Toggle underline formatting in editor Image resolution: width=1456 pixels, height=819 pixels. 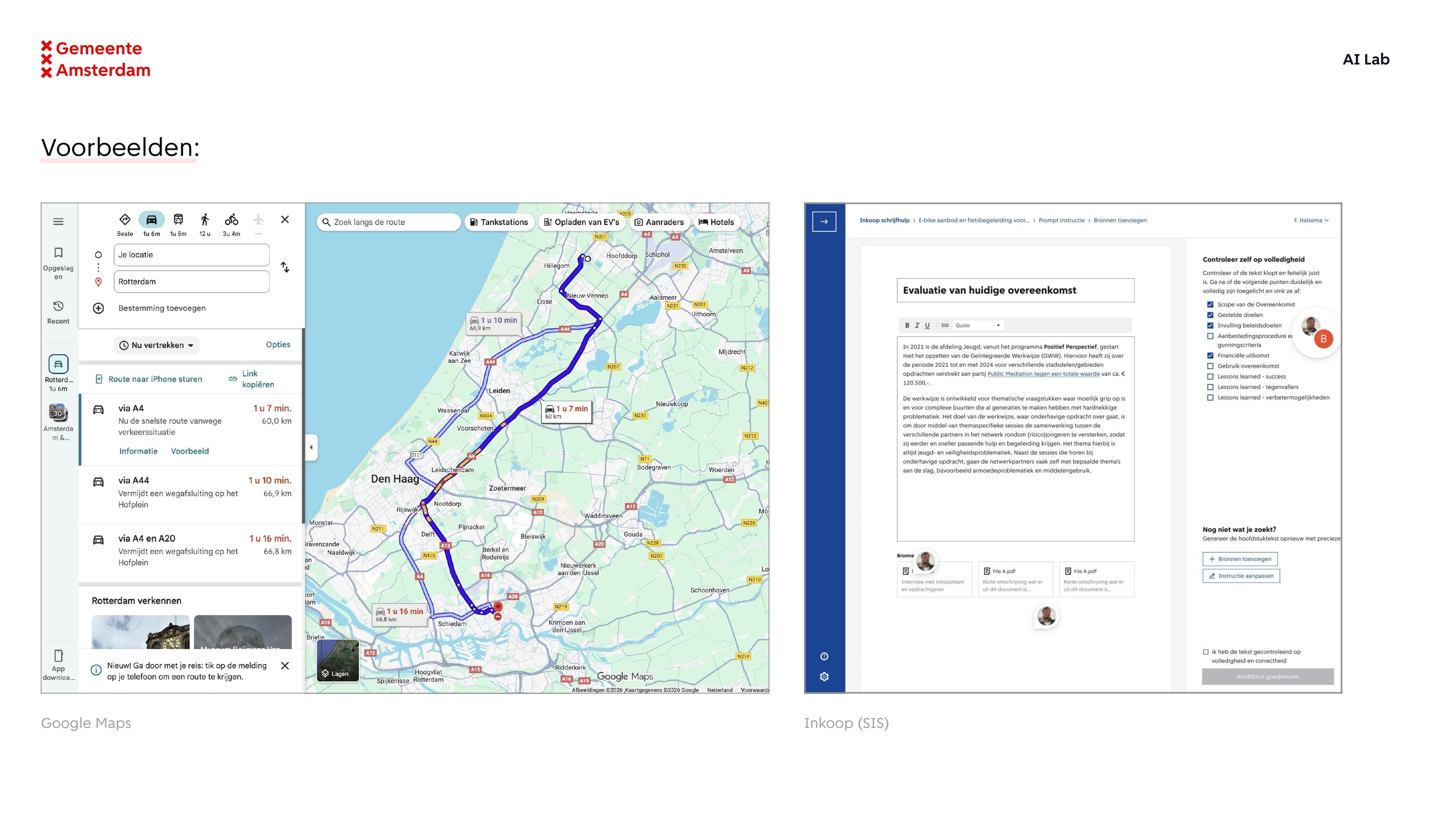(927, 326)
